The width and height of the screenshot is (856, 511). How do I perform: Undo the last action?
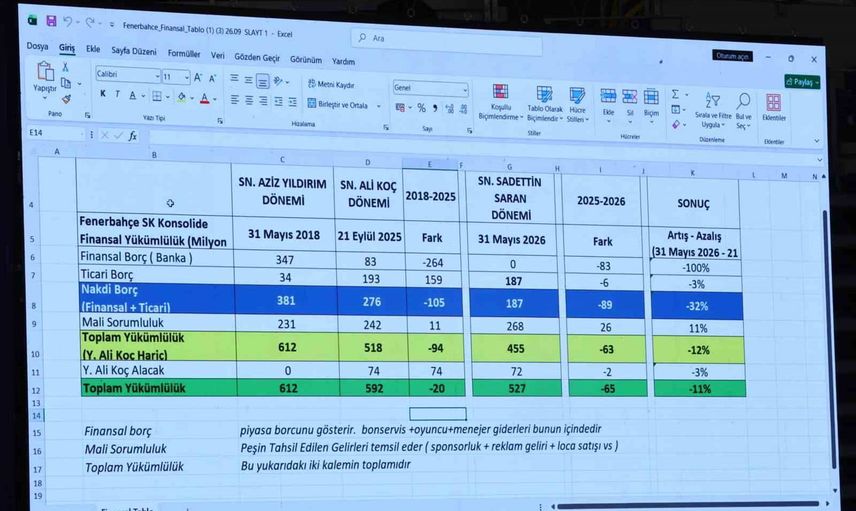point(68,22)
